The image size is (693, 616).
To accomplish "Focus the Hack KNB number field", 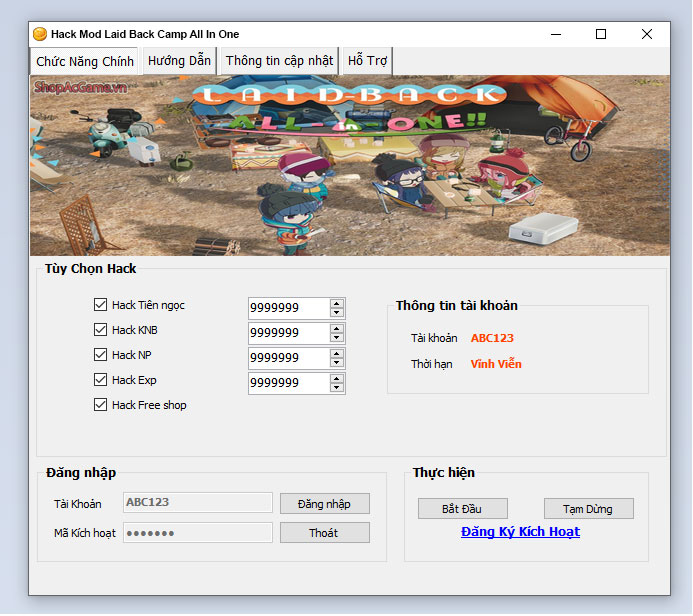I will [289, 333].
